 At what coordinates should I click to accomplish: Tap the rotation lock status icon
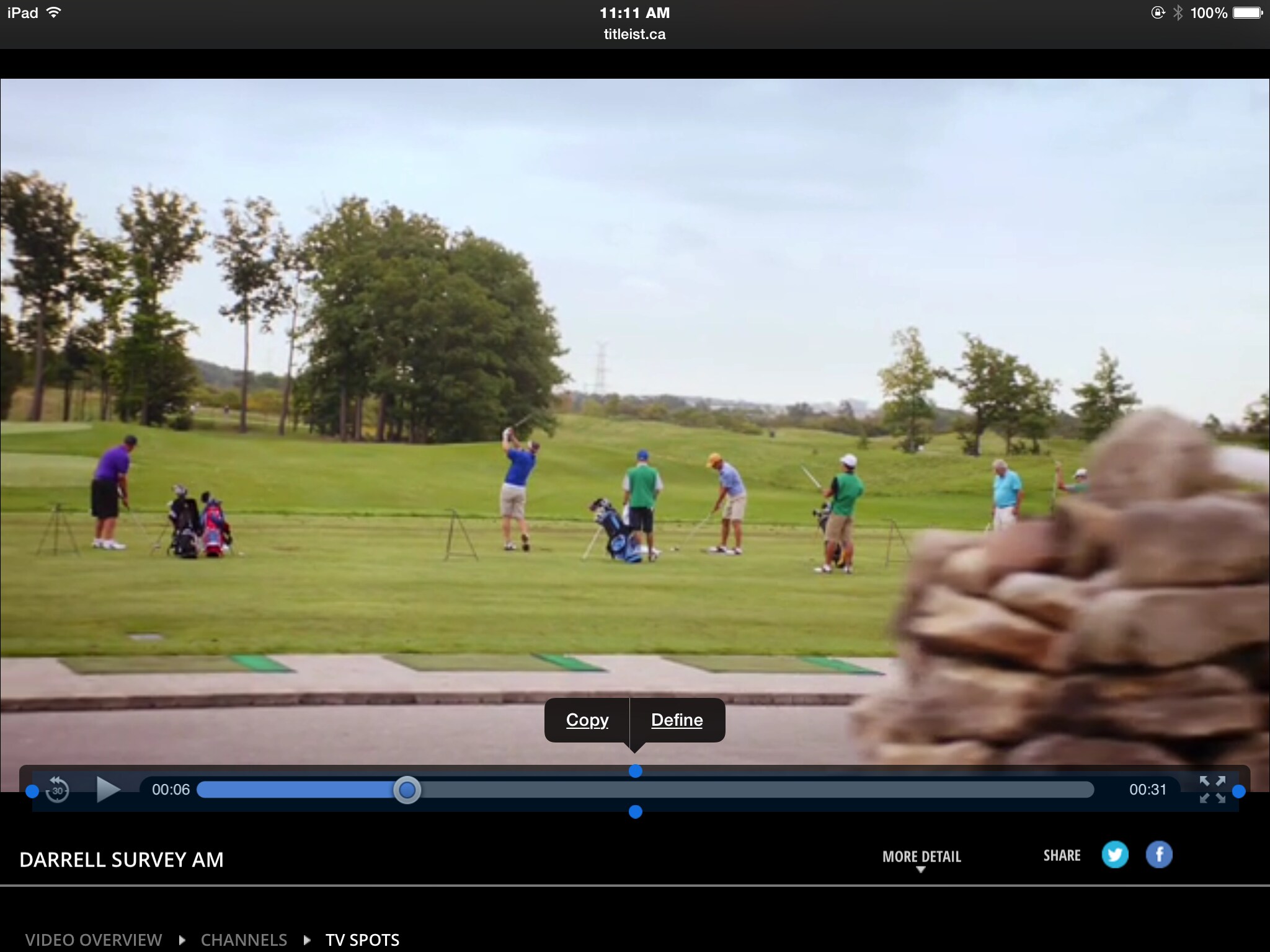[x=1157, y=13]
